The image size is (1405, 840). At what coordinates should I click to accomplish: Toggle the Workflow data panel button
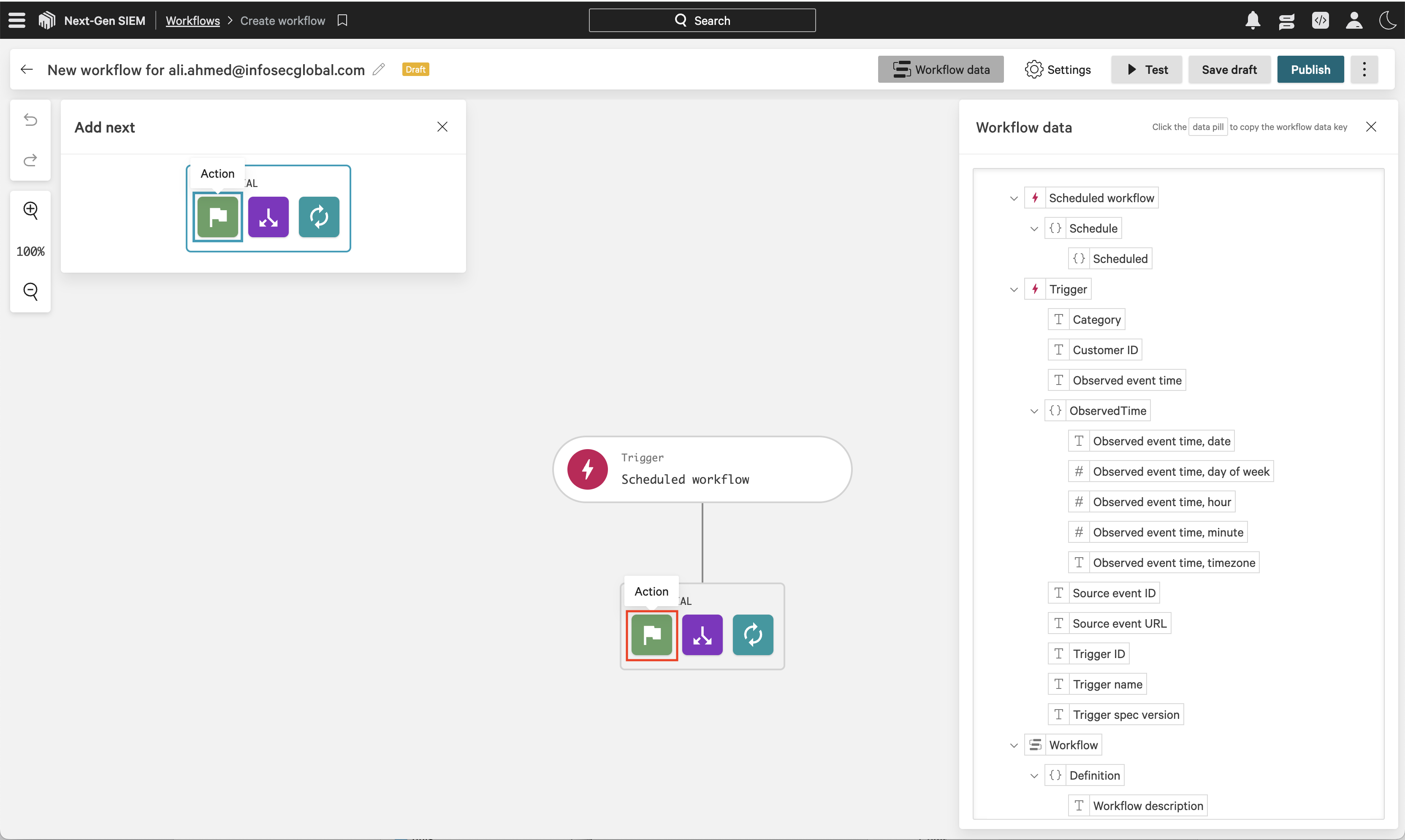click(x=940, y=70)
